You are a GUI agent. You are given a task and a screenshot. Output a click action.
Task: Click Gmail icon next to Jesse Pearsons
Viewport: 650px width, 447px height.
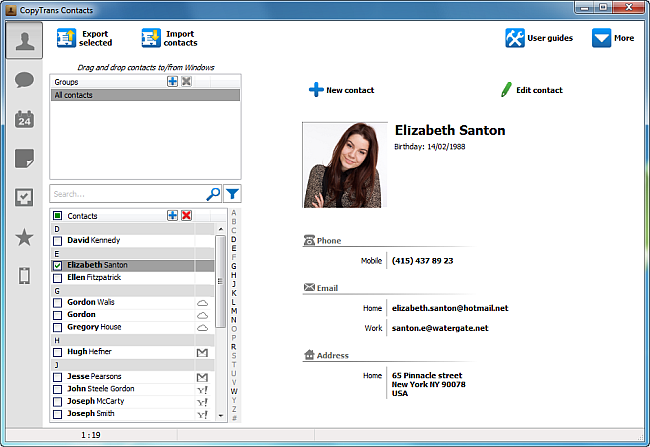pos(202,377)
